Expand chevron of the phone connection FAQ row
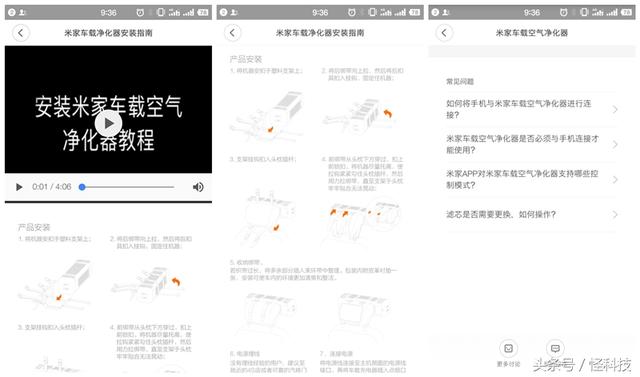640x377 pixels. point(615,109)
